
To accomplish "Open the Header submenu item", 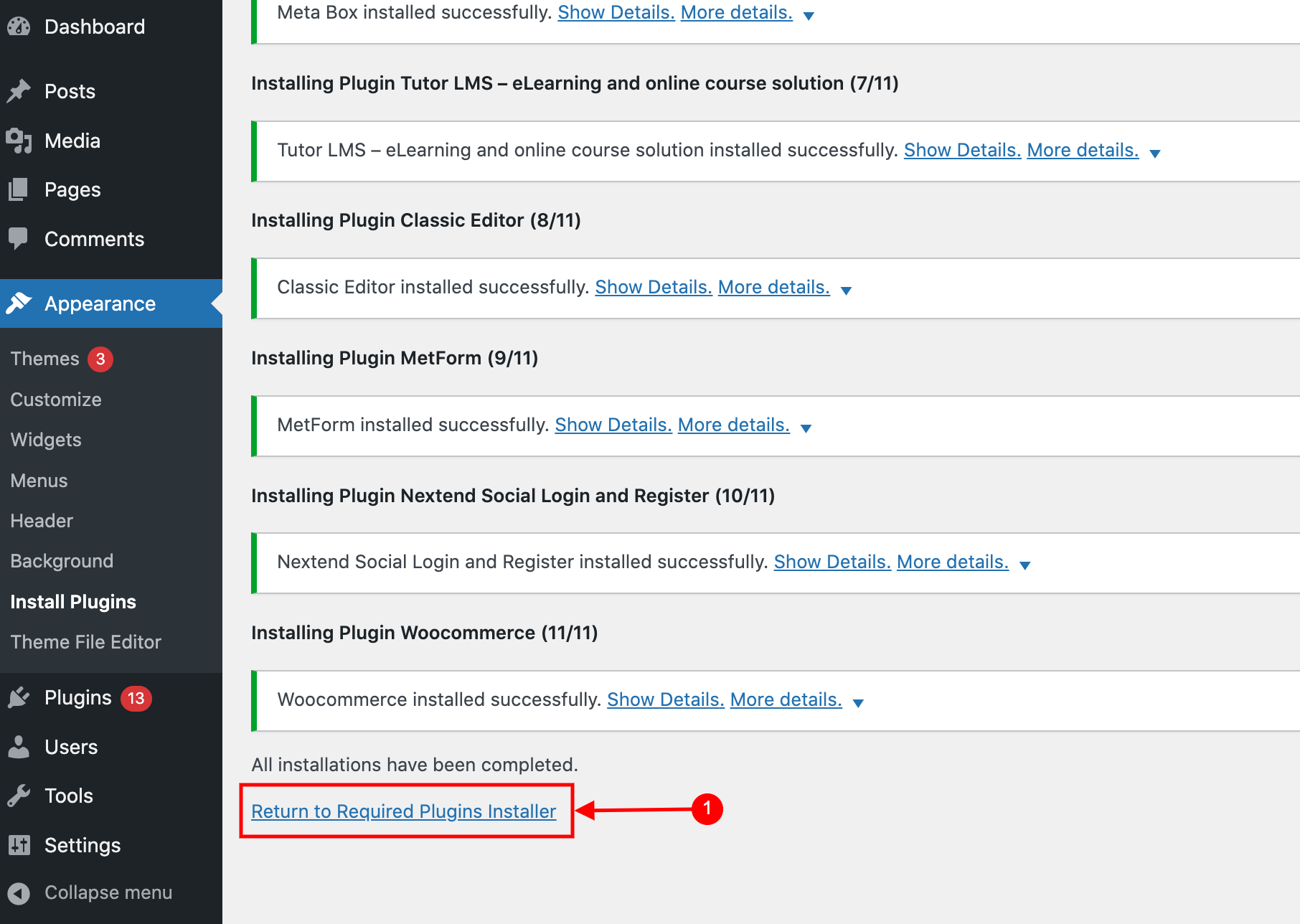I will click(42, 521).
